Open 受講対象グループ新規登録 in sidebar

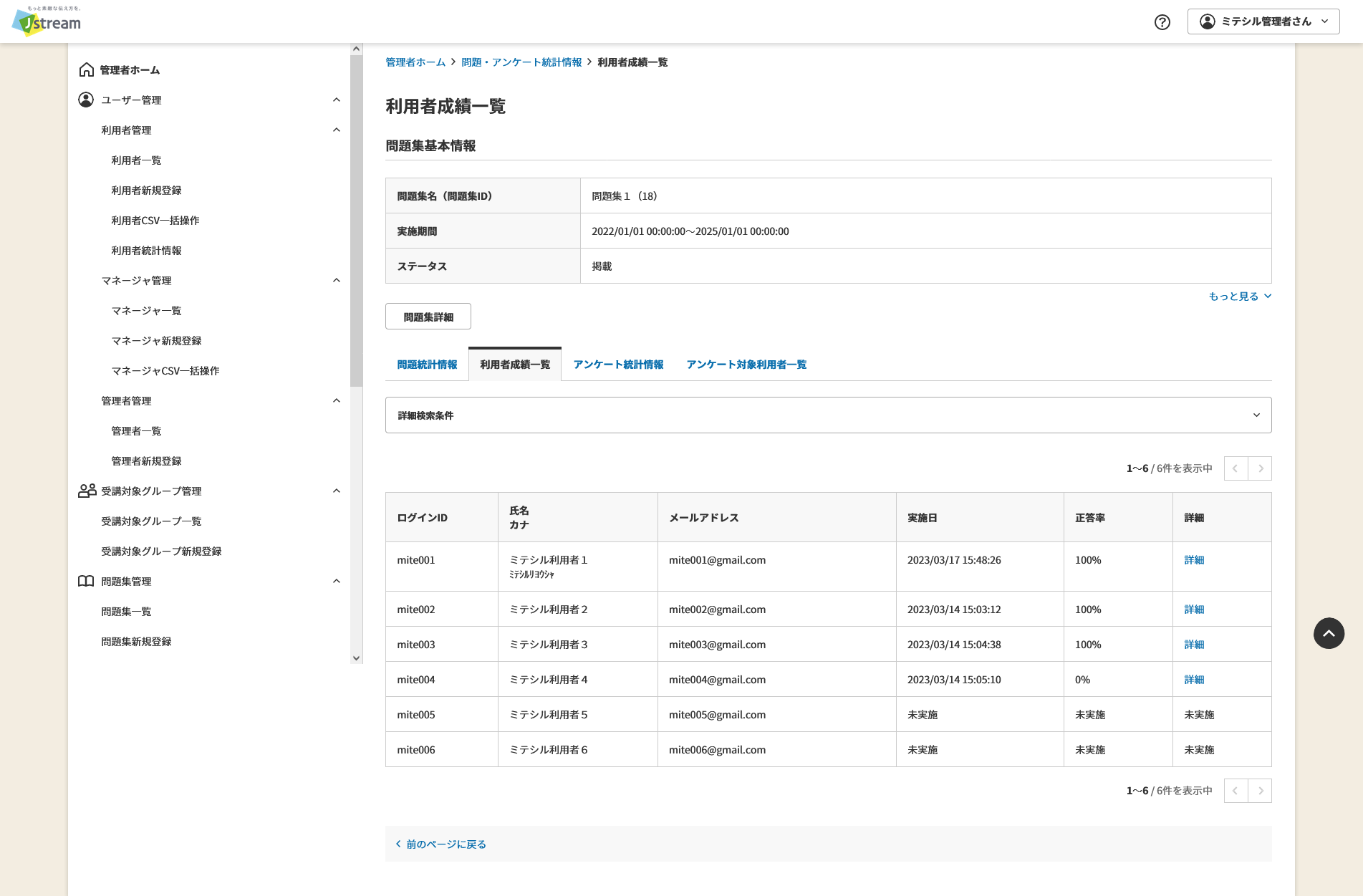click(161, 551)
